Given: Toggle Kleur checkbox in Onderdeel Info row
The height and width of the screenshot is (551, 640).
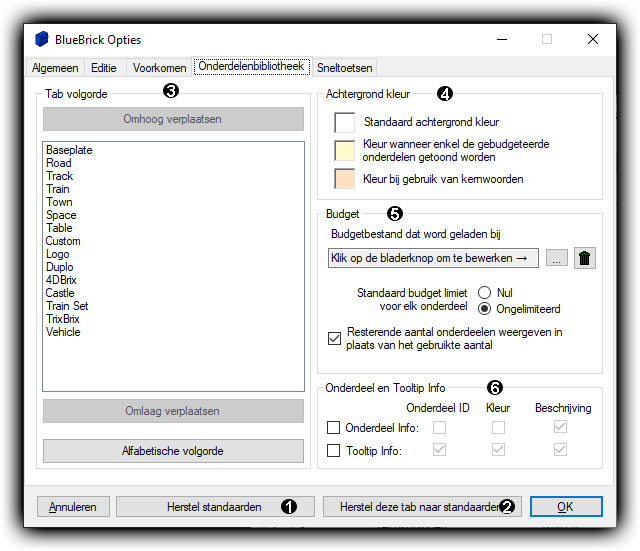Looking at the screenshot, I should (498, 427).
